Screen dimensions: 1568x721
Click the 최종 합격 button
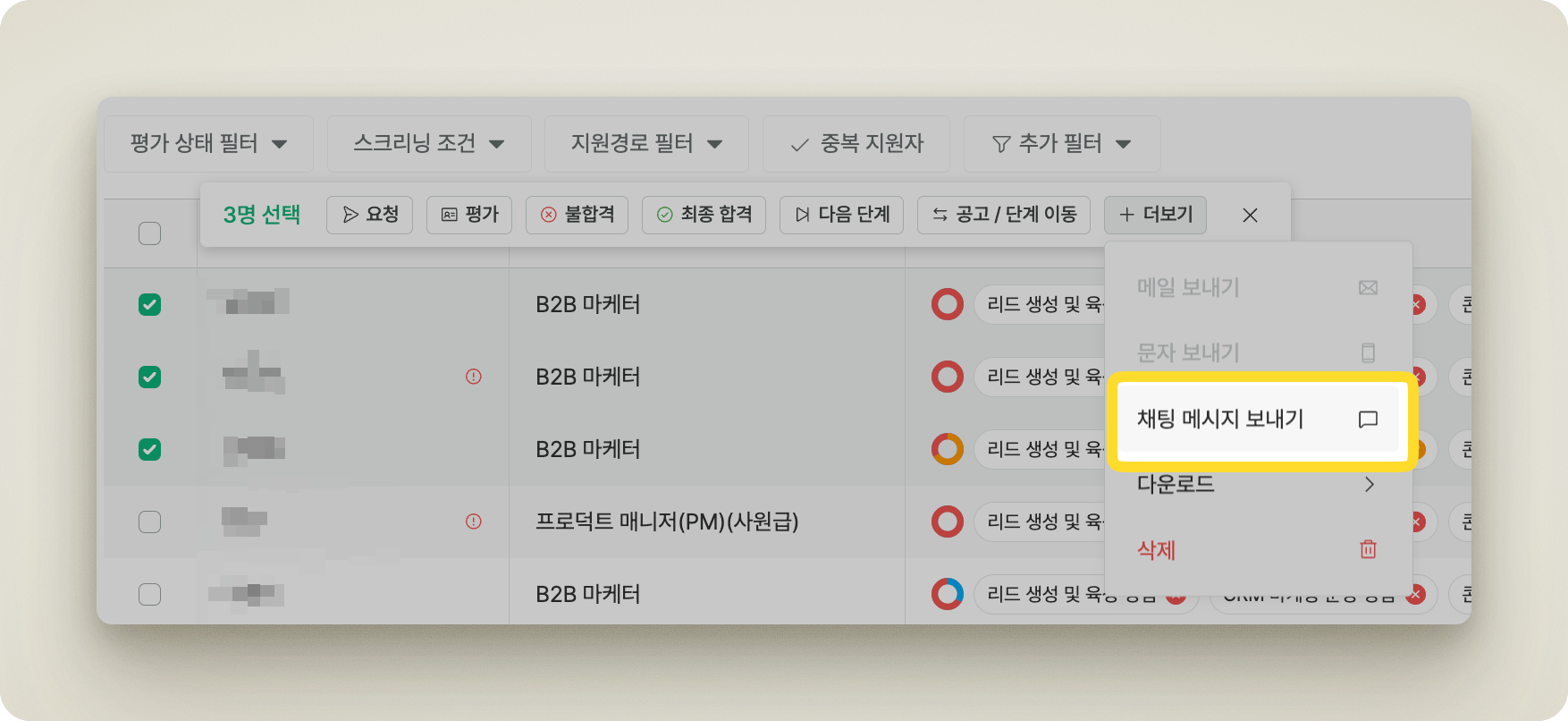point(704,216)
